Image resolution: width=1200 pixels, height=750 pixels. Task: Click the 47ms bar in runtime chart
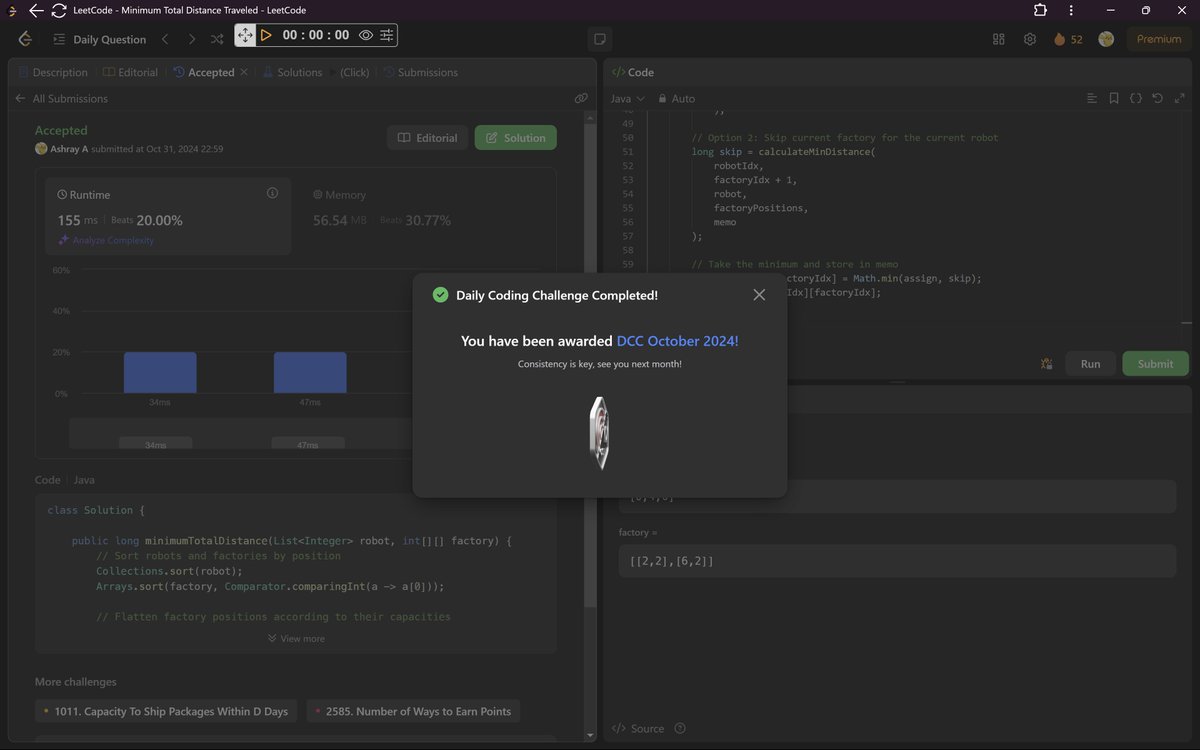(x=310, y=372)
